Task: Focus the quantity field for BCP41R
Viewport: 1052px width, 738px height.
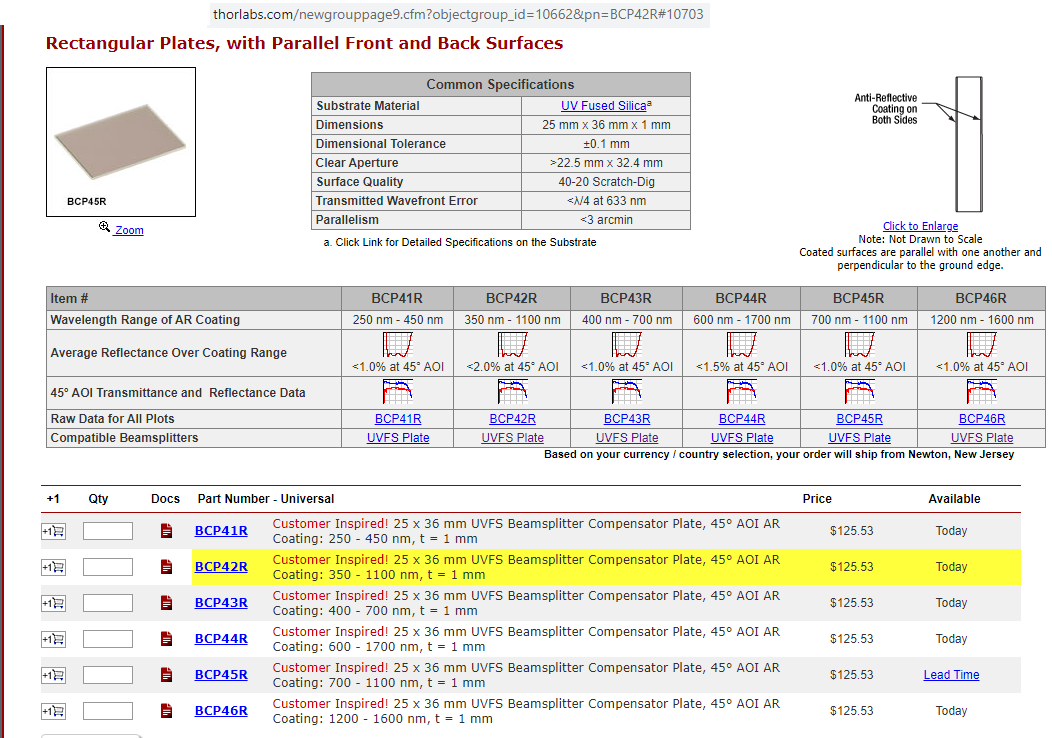Action: click(108, 531)
